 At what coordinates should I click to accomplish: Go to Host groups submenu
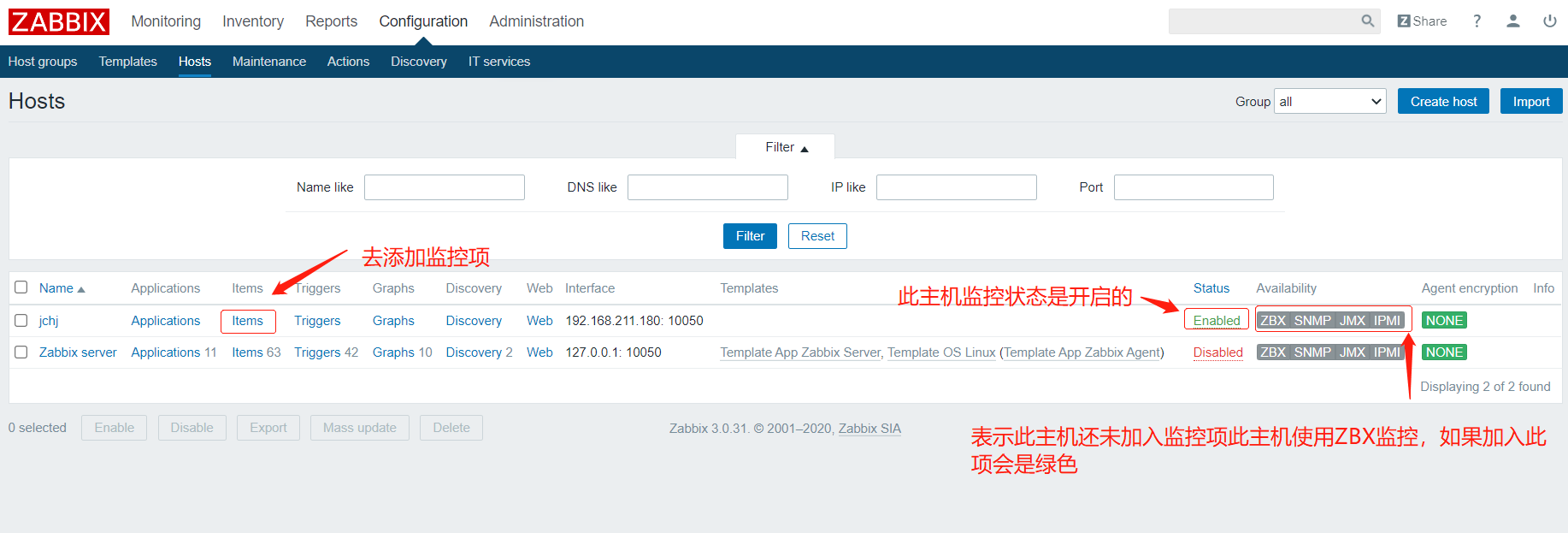click(x=43, y=62)
